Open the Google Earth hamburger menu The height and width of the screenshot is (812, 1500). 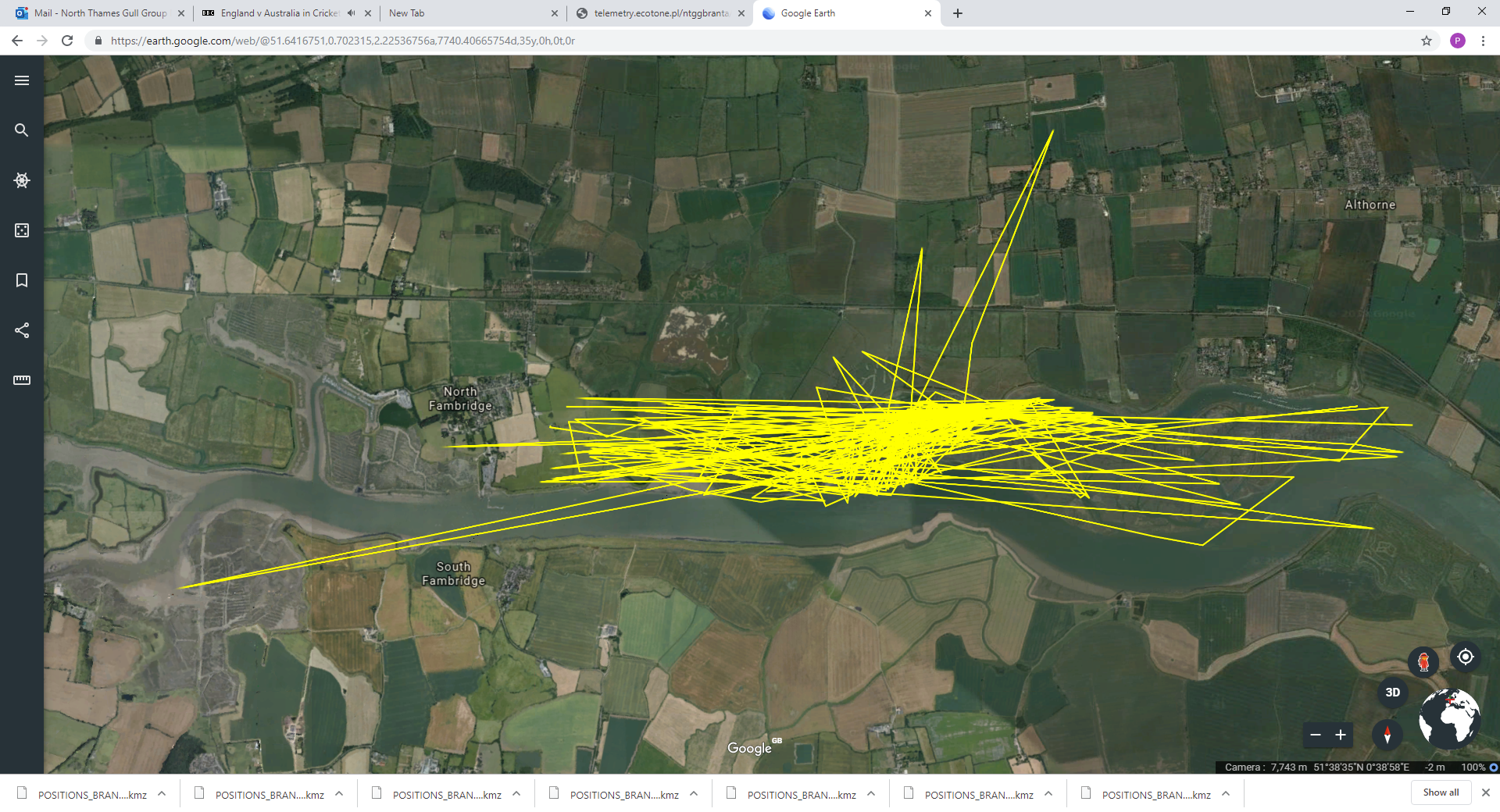point(22,80)
